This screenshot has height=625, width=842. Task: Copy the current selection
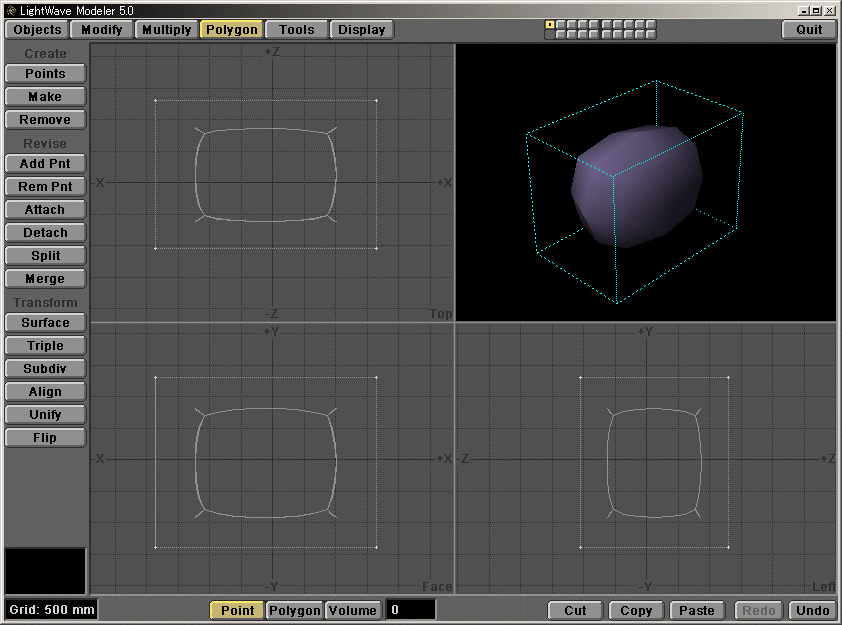635,610
